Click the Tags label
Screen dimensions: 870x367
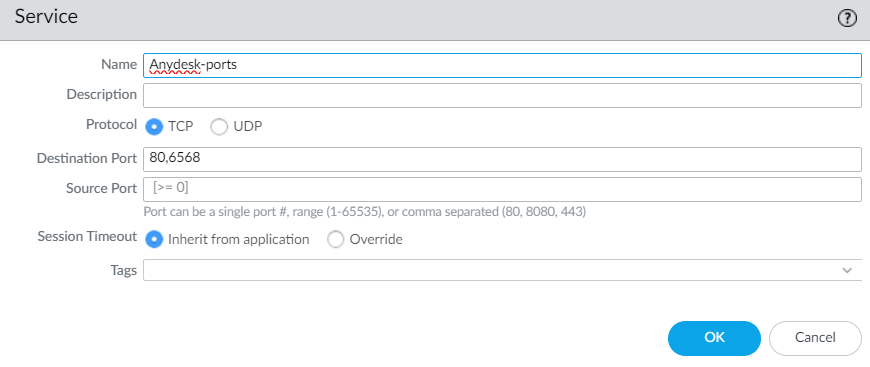(x=123, y=271)
